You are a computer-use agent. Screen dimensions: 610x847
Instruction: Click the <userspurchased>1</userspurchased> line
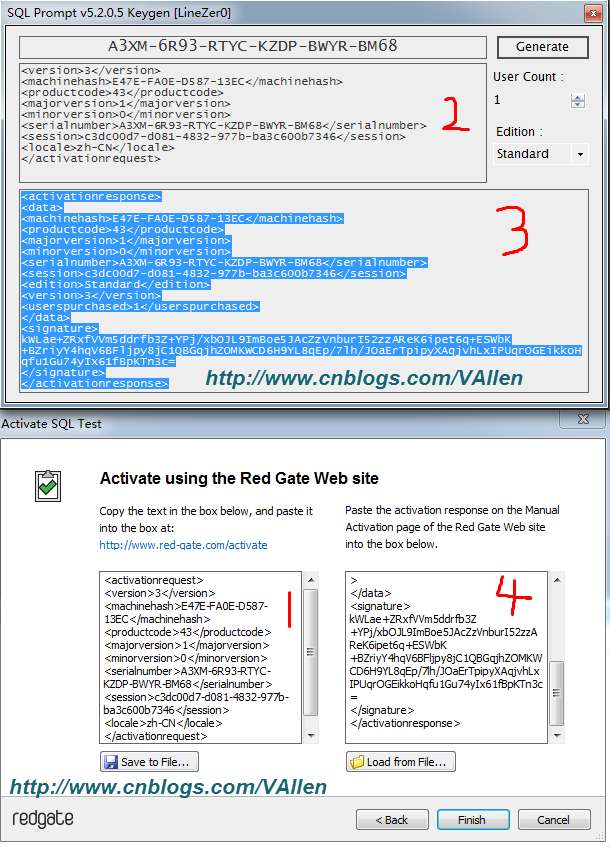pyautogui.click(x=140, y=306)
